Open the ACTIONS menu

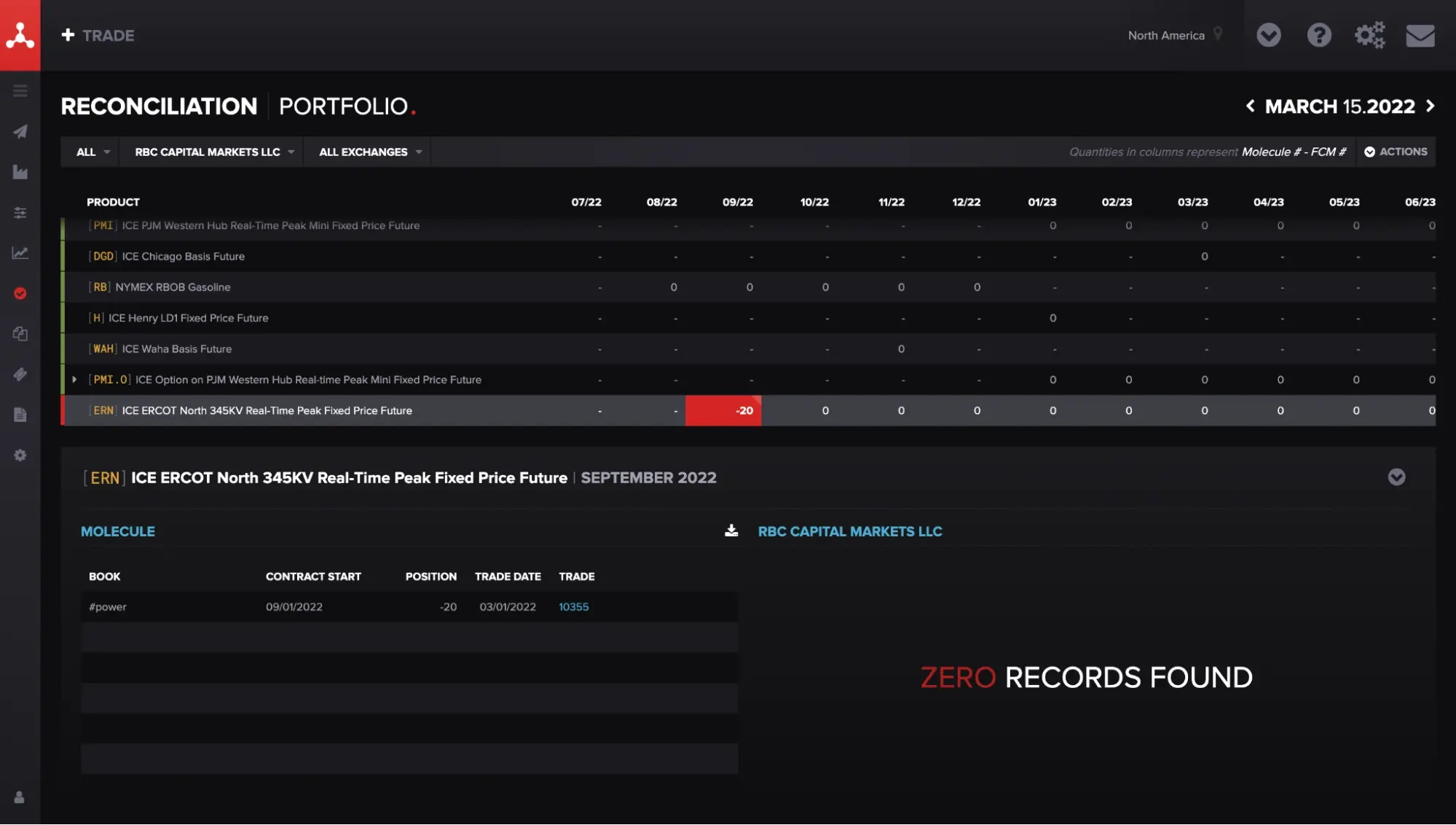pyautogui.click(x=1396, y=152)
